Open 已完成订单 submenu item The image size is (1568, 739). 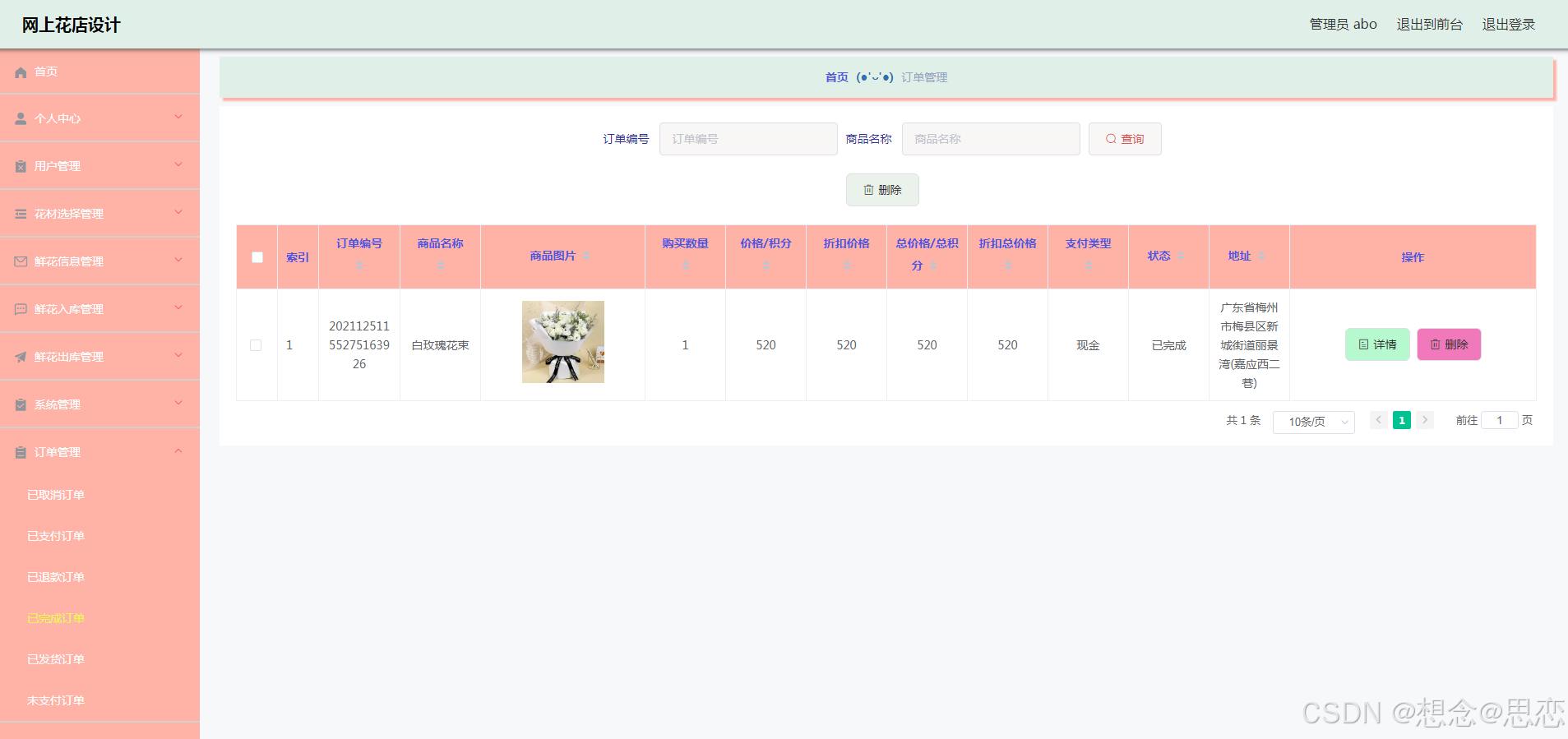(x=56, y=618)
